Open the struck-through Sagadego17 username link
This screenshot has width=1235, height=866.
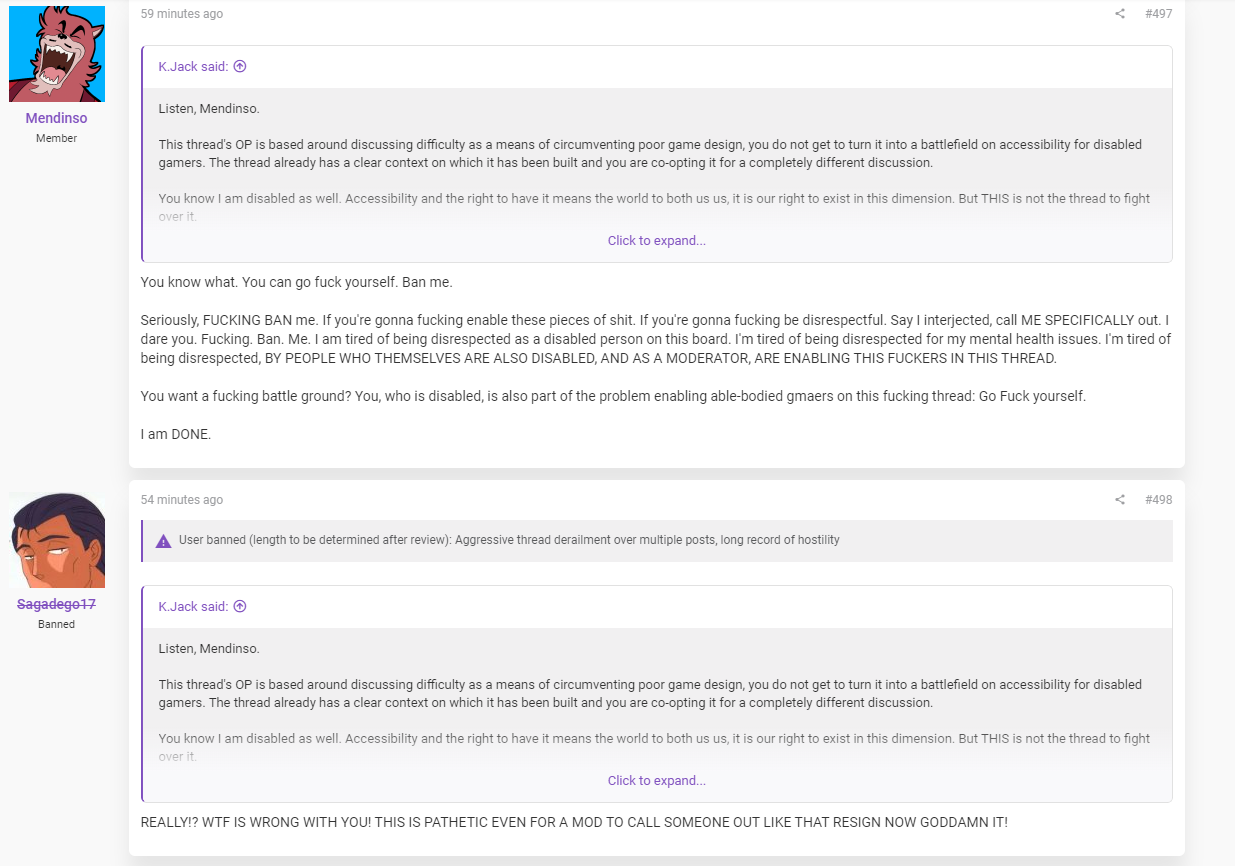pyautogui.click(x=56, y=604)
